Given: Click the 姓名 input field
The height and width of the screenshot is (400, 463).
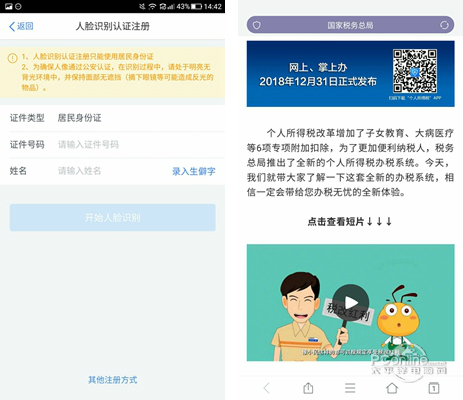Looking at the screenshot, I should click(x=112, y=171).
